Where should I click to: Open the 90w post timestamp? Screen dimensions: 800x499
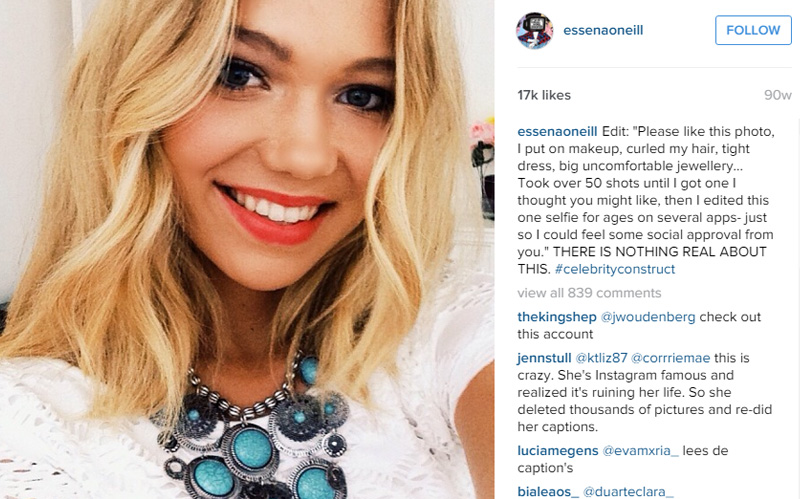tap(778, 95)
